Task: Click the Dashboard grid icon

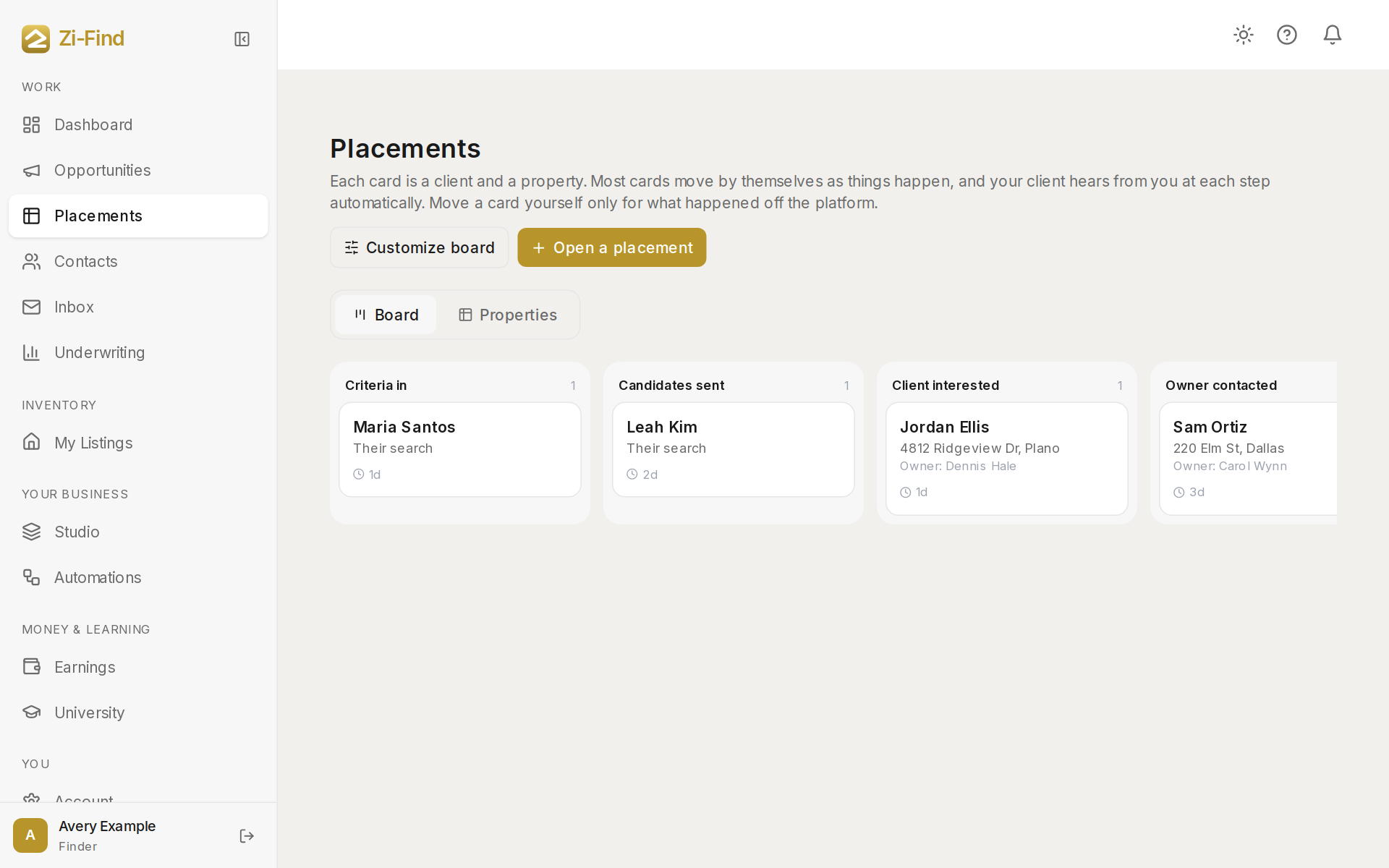Action: coord(31,125)
